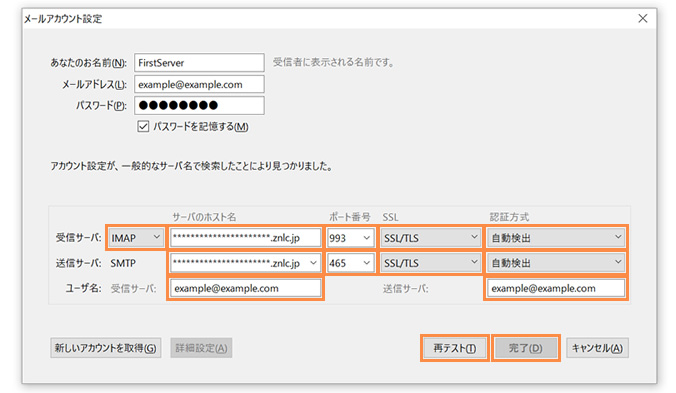Image resolution: width=676 pixels, height=393 pixels.
Task: Open the IMAP protocol dropdown
Action: [135, 238]
